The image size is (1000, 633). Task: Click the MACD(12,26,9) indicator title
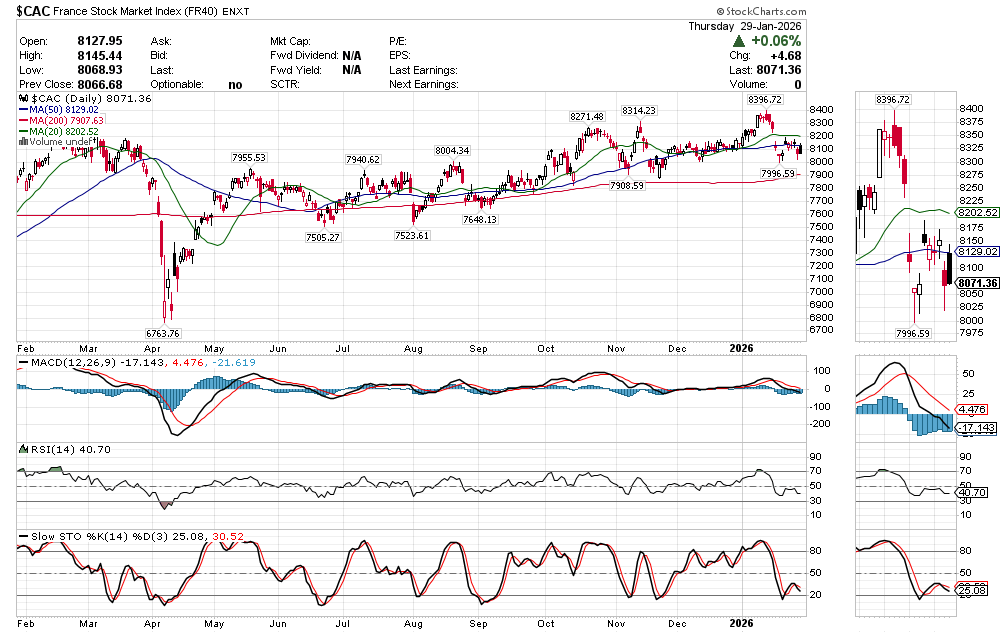click(x=62, y=360)
